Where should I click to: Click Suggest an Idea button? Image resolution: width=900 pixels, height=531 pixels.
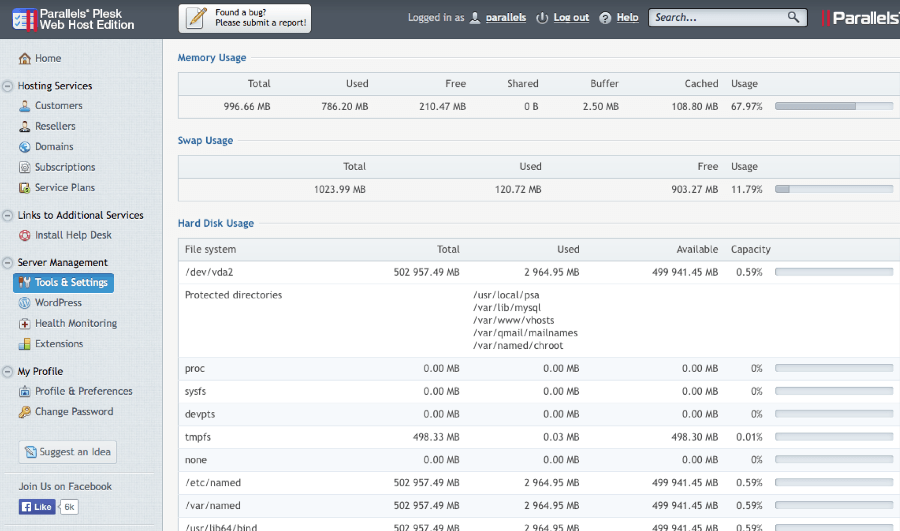[68, 452]
